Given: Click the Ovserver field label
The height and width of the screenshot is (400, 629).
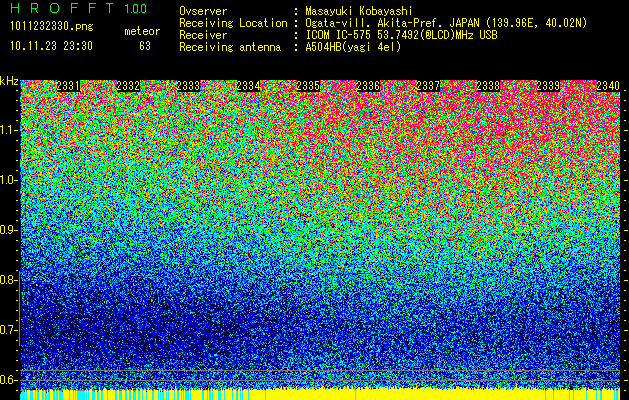Looking at the screenshot, I should [203, 11].
